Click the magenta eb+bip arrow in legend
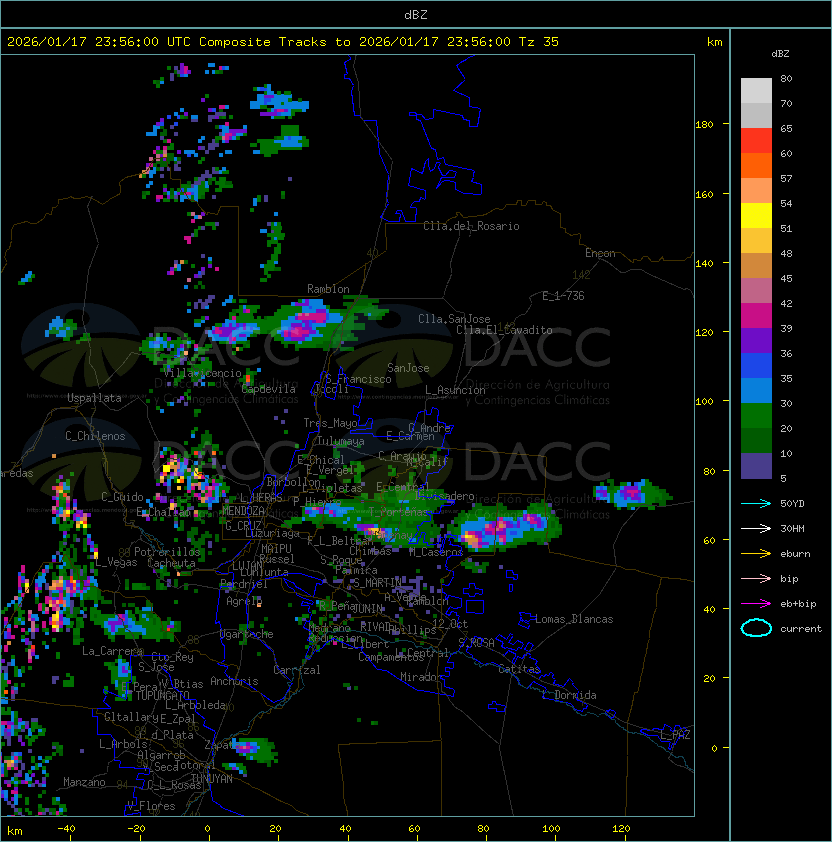Image resolution: width=832 pixels, height=842 pixels. (x=756, y=604)
